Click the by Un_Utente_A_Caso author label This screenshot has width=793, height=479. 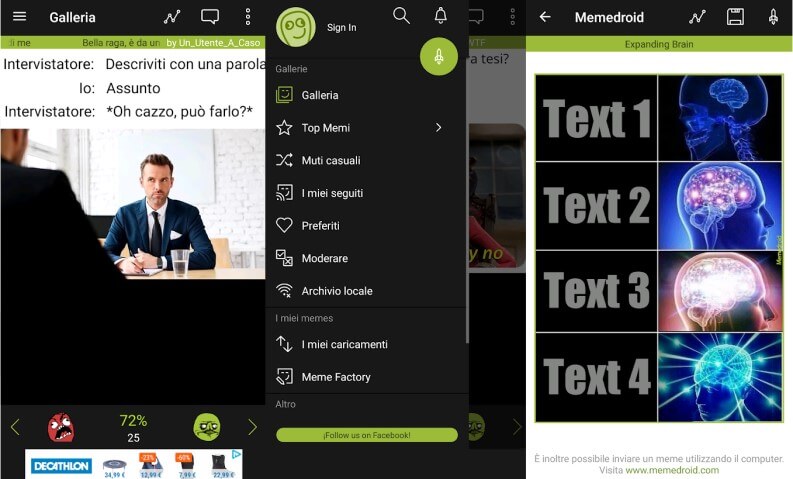point(213,42)
